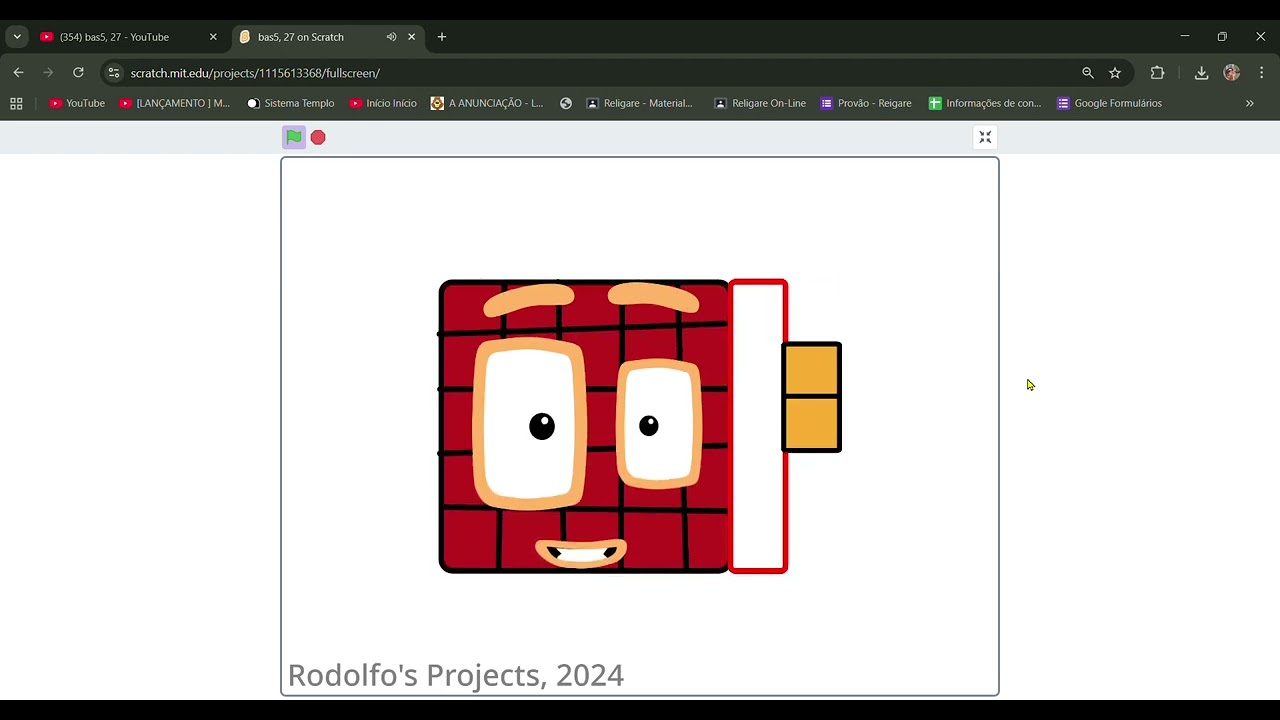The width and height of the screenshot is (1280, 720).
Task: Open Chrome three-dot menu
Action: 1261,73
